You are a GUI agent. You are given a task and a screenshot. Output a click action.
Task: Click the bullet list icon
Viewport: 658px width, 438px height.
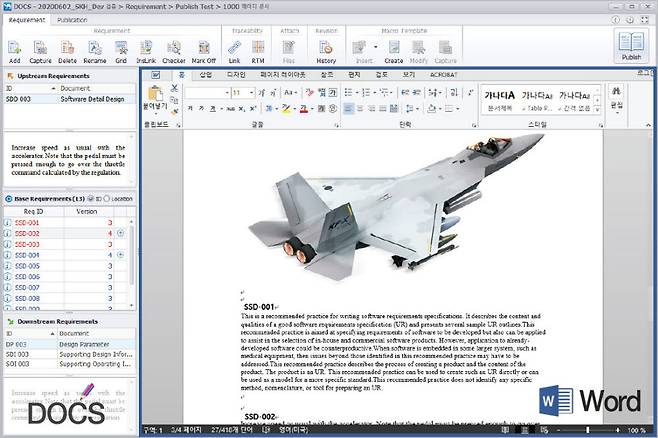(348, 92)
